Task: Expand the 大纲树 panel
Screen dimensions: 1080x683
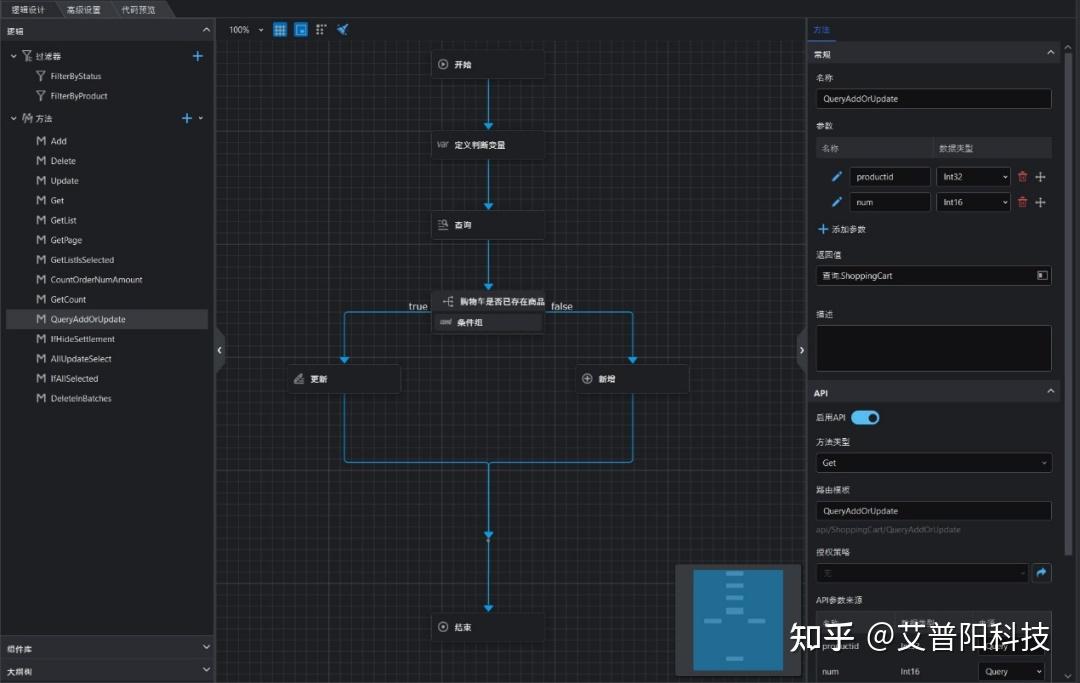Action: (206, 669)
